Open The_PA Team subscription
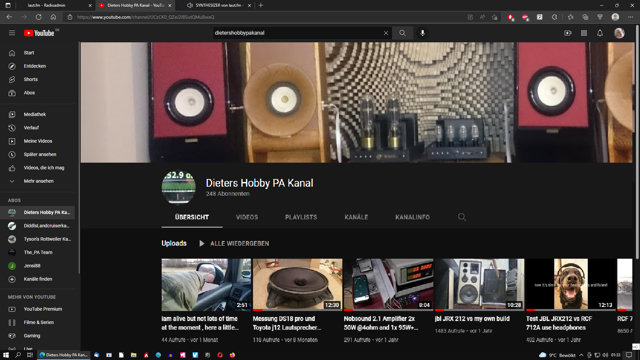This screenshot has width=640, height=360. (x=38, y=253)
